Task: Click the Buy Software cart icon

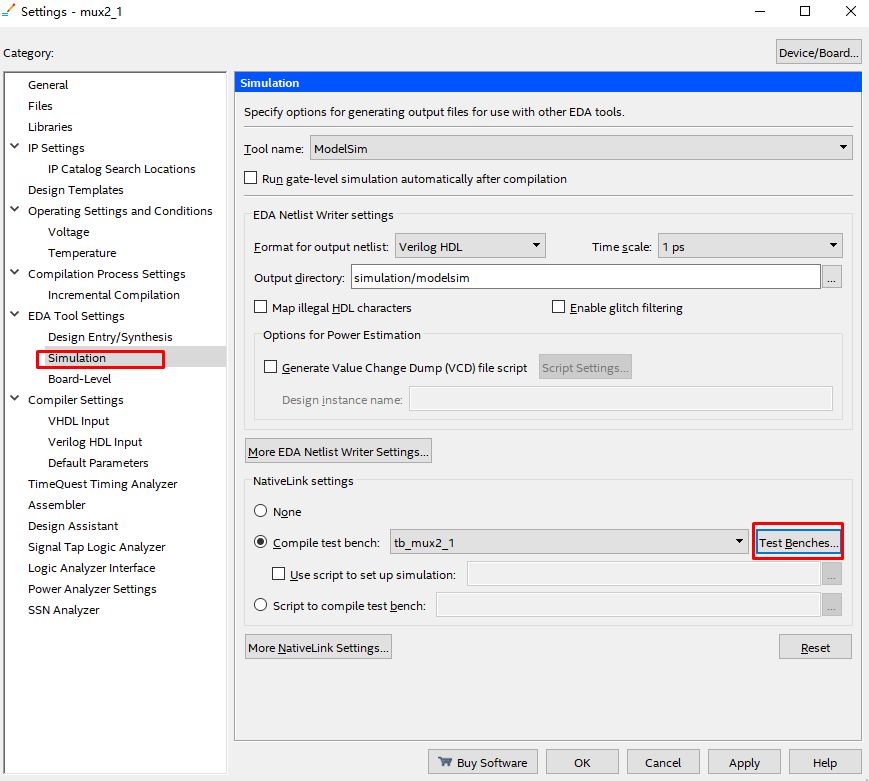Action: tap(445, 762)
